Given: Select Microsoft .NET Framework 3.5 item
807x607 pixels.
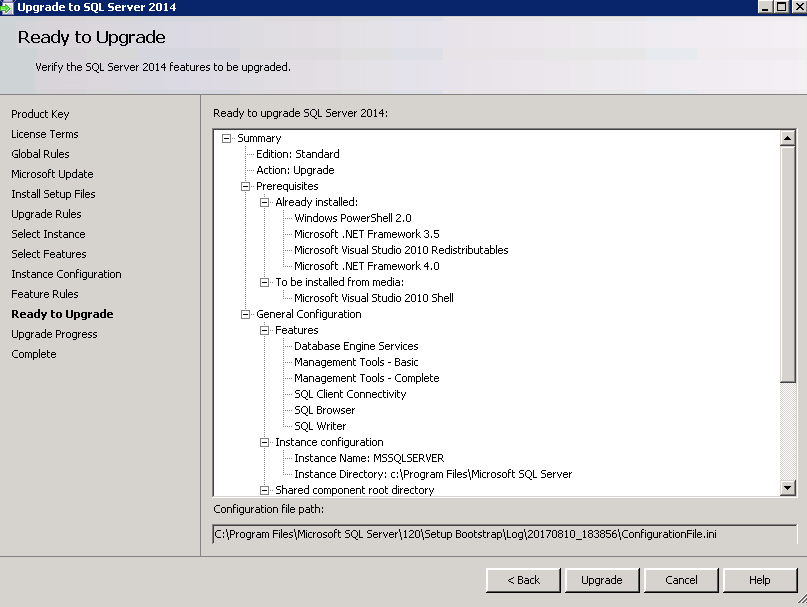Looking at the screenshot, I should pos(366,234).
